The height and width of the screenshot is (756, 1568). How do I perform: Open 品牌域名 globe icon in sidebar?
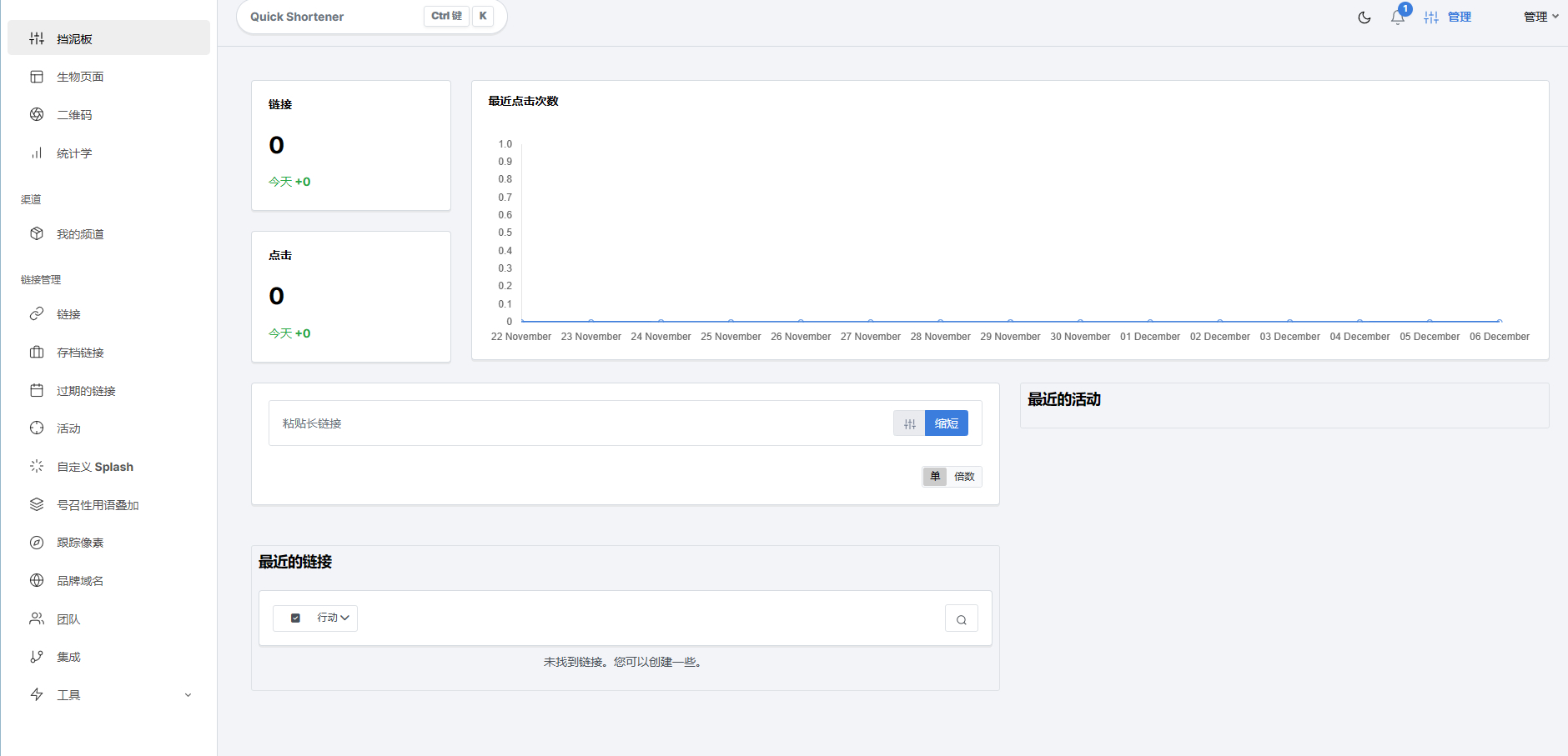click(x=37, y=581)
